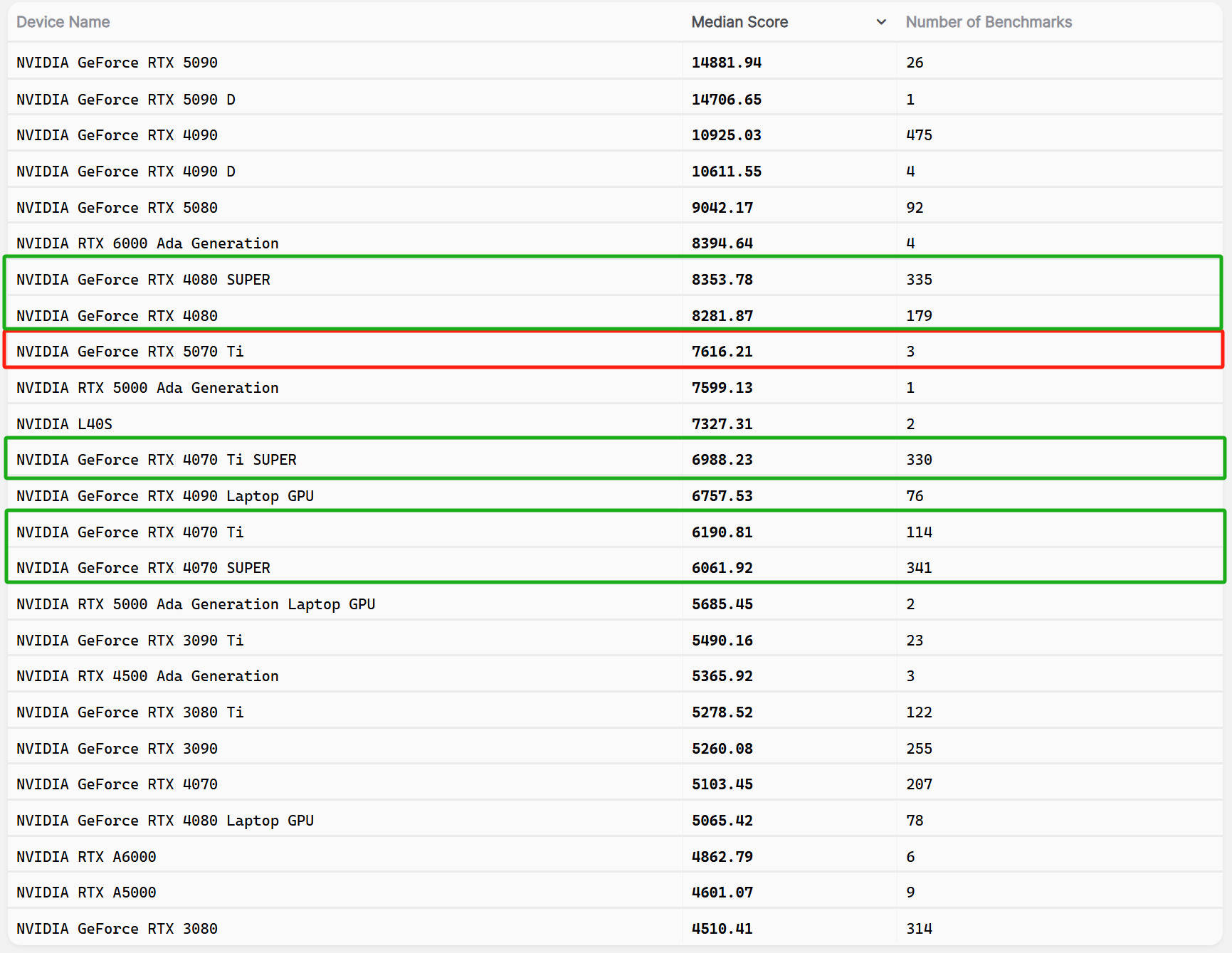Select the median score 8394.64
The width and height of the screenshot is (1232, 953).
click(x=722, y=243)
